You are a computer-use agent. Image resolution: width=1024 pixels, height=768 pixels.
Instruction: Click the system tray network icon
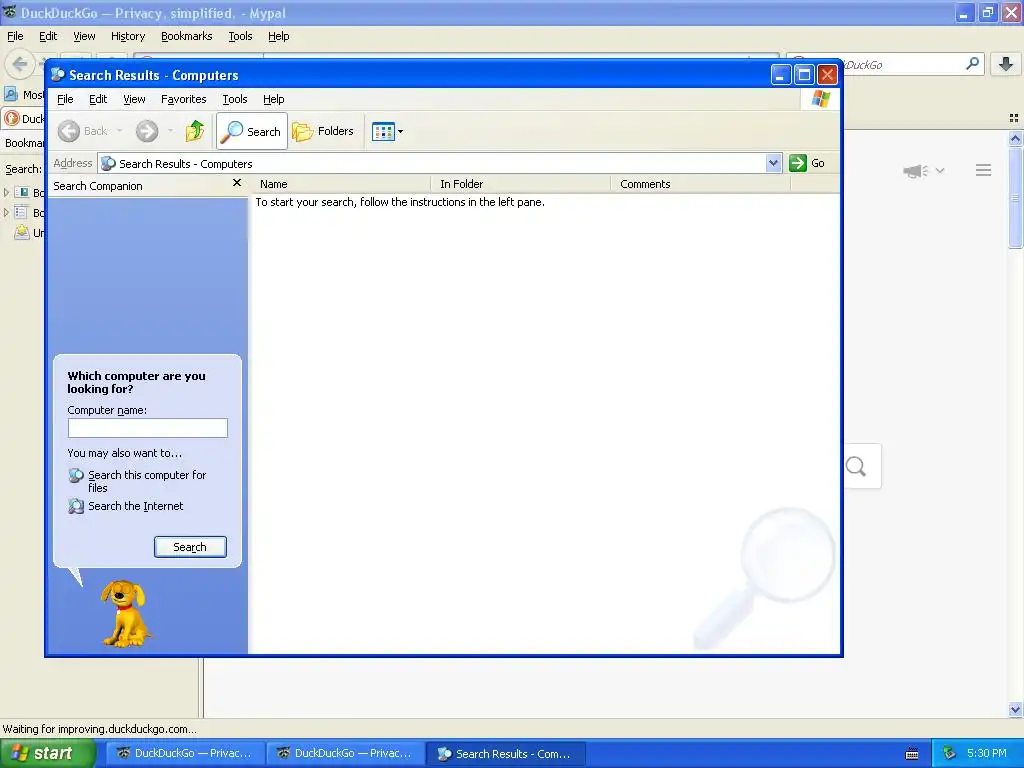(949, 754)
